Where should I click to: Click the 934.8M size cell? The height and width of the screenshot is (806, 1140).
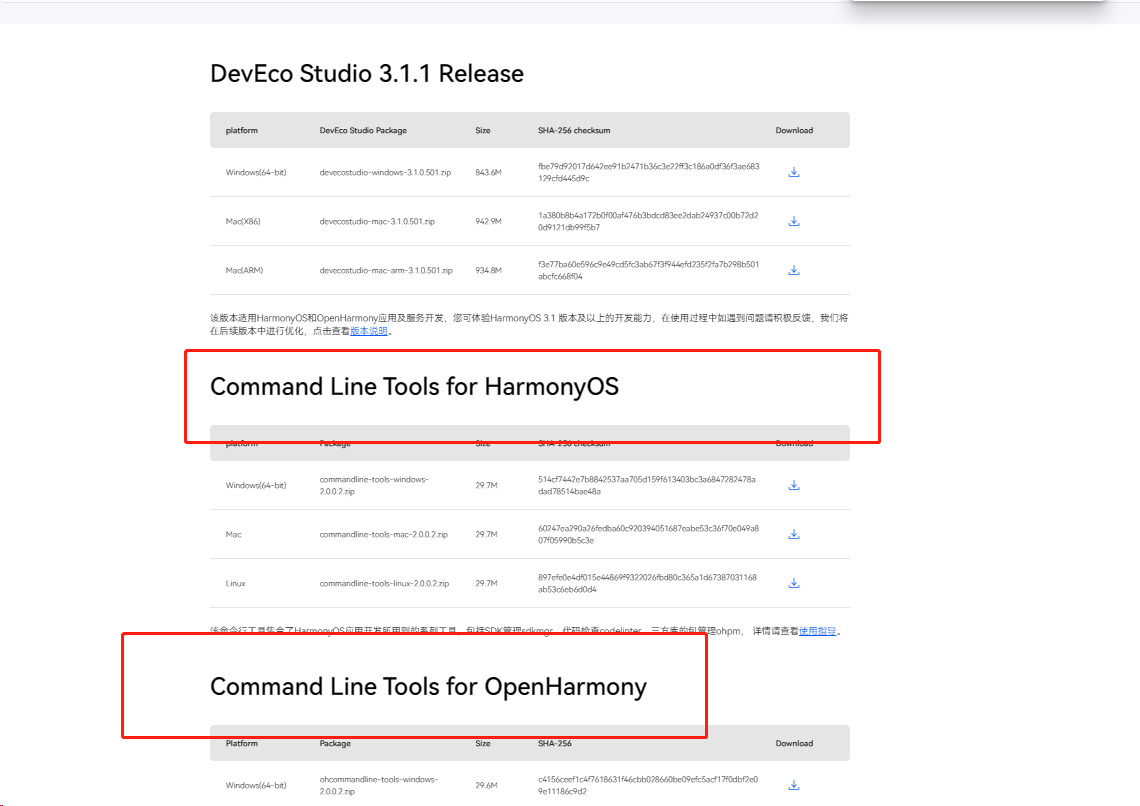click(x=489, y=270)
